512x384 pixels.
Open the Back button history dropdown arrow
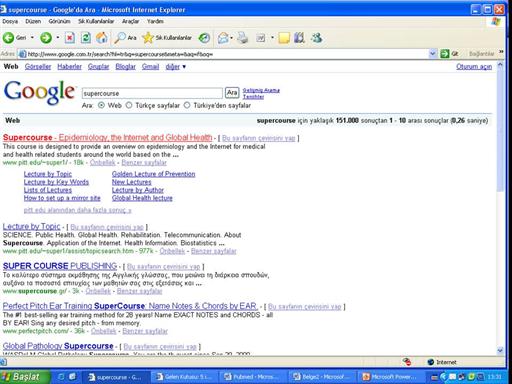32,38
